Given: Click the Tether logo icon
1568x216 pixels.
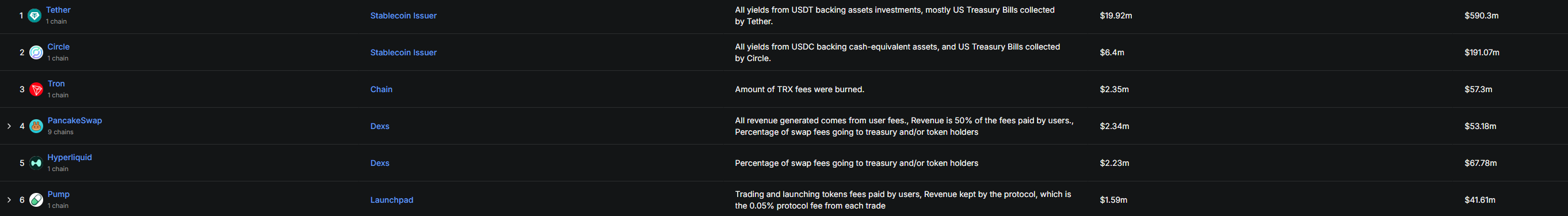Looking at the screenshot, I should tap(35, 16).
